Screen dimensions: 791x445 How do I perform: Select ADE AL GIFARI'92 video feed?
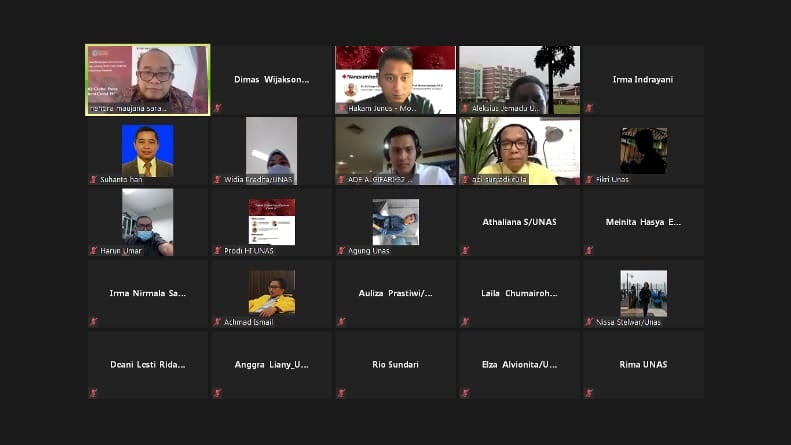click(x=396, y=151)
